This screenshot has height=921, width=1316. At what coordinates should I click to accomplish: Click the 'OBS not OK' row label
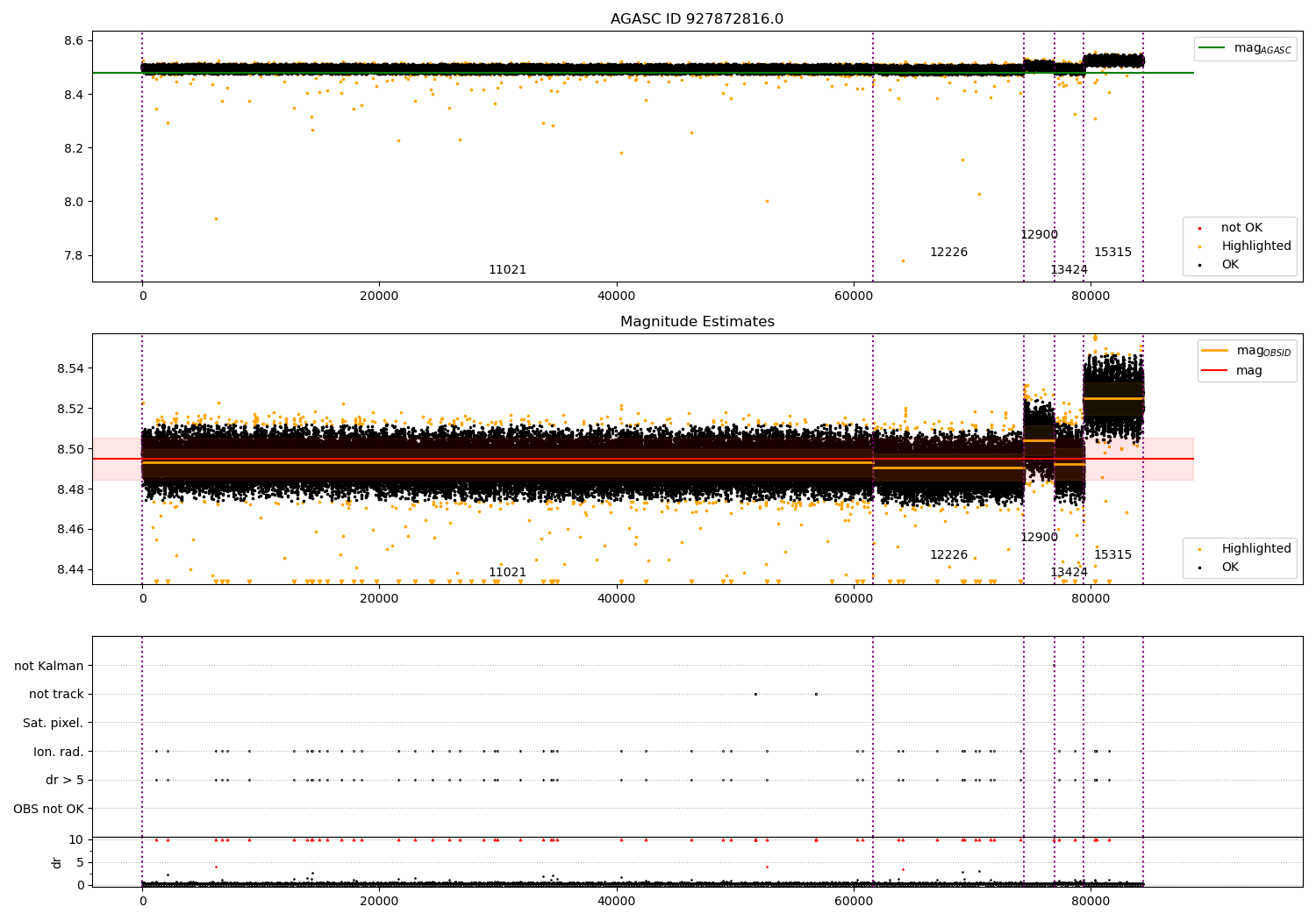48,810
